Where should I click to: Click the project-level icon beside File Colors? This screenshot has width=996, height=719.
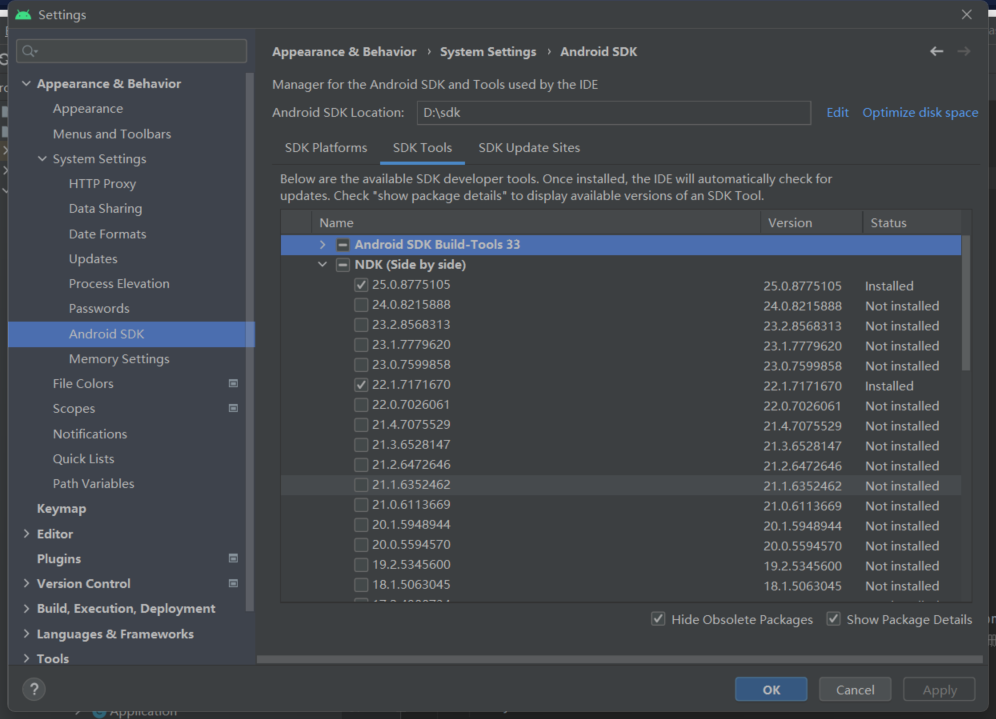click(x=233, y=384)
